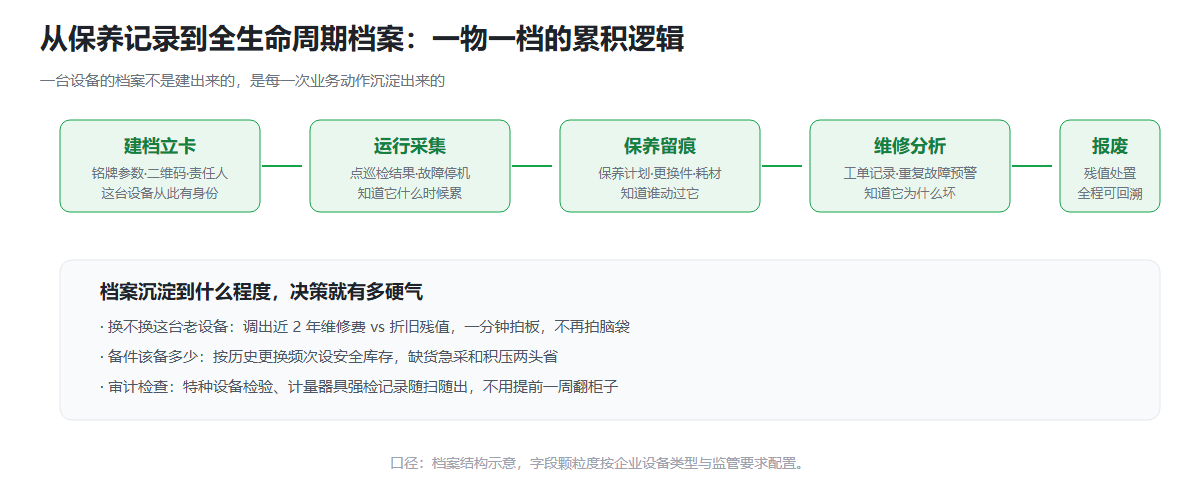Click the 运行采集 stage card heading
Screen dimensions: 1200x500
point(410,146)
